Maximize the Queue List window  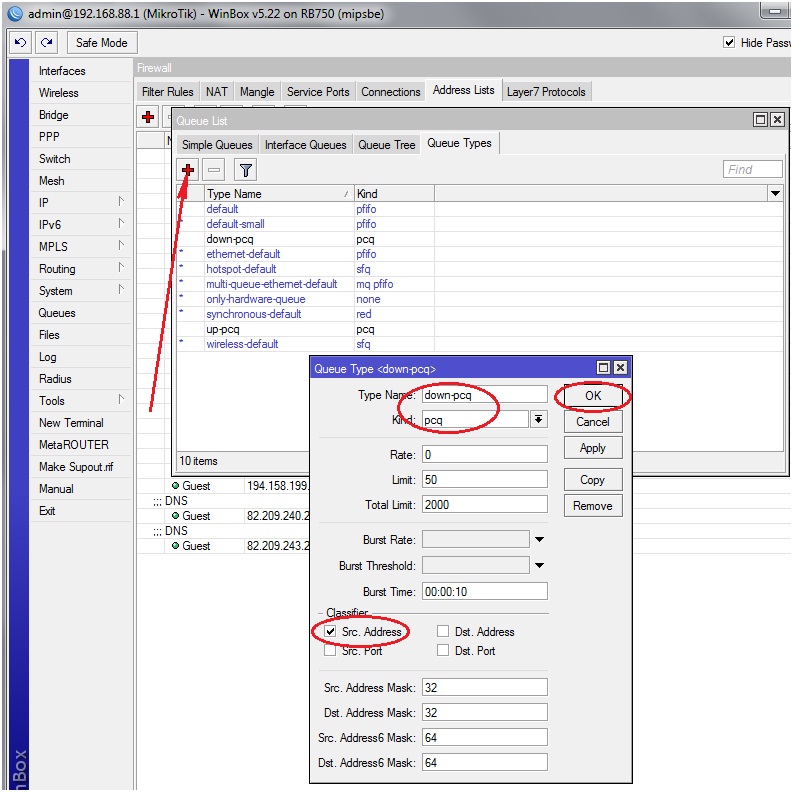tap(760, 120)
